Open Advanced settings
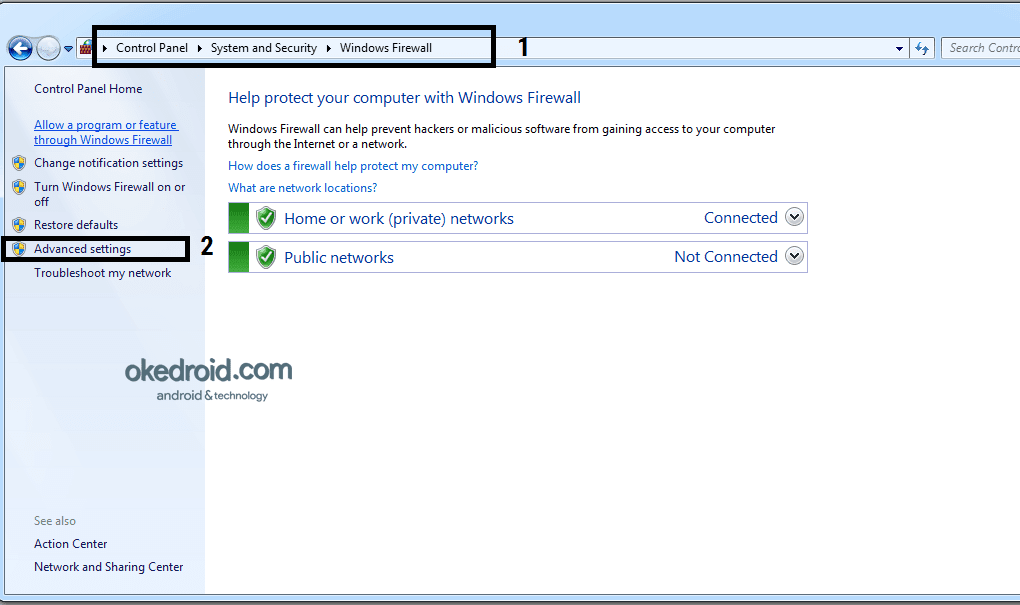Screen dimensions: 1020x605 coord(83,249)
